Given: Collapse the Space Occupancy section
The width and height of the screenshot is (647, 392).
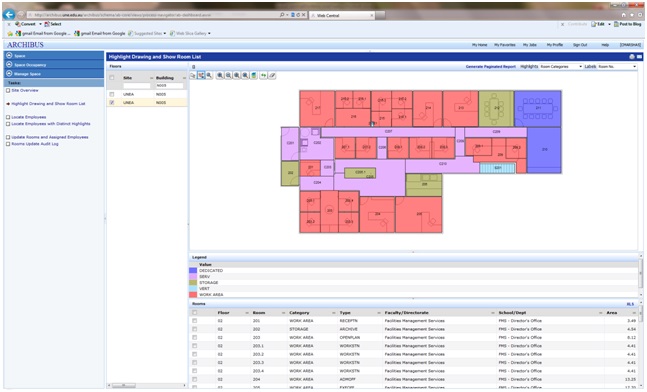Looking at the screenshot, I should point(9,64).
